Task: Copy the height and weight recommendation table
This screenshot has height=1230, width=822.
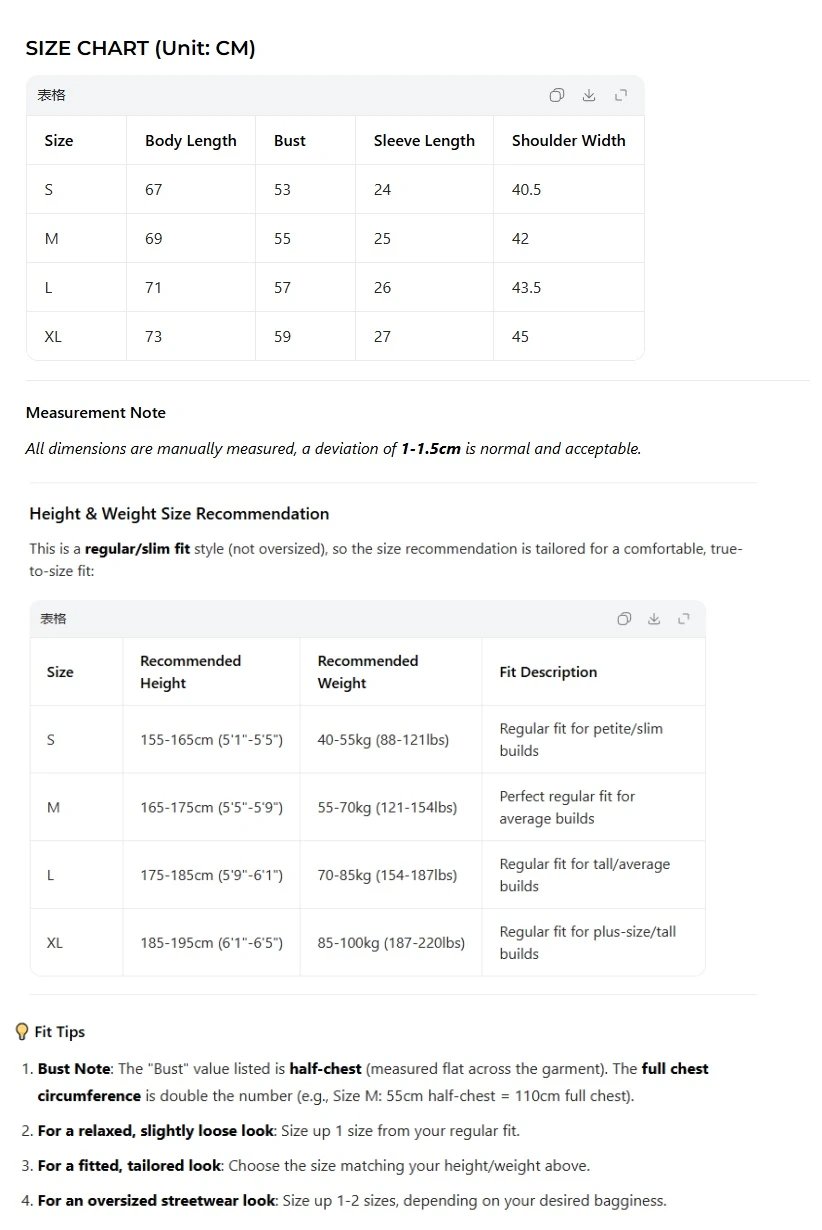Action: (x=624, y=619)
